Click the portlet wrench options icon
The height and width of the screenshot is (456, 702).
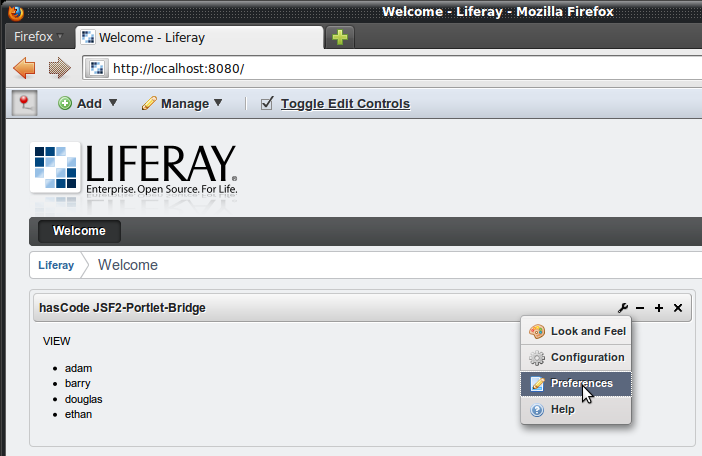click(x=624, y=308)
